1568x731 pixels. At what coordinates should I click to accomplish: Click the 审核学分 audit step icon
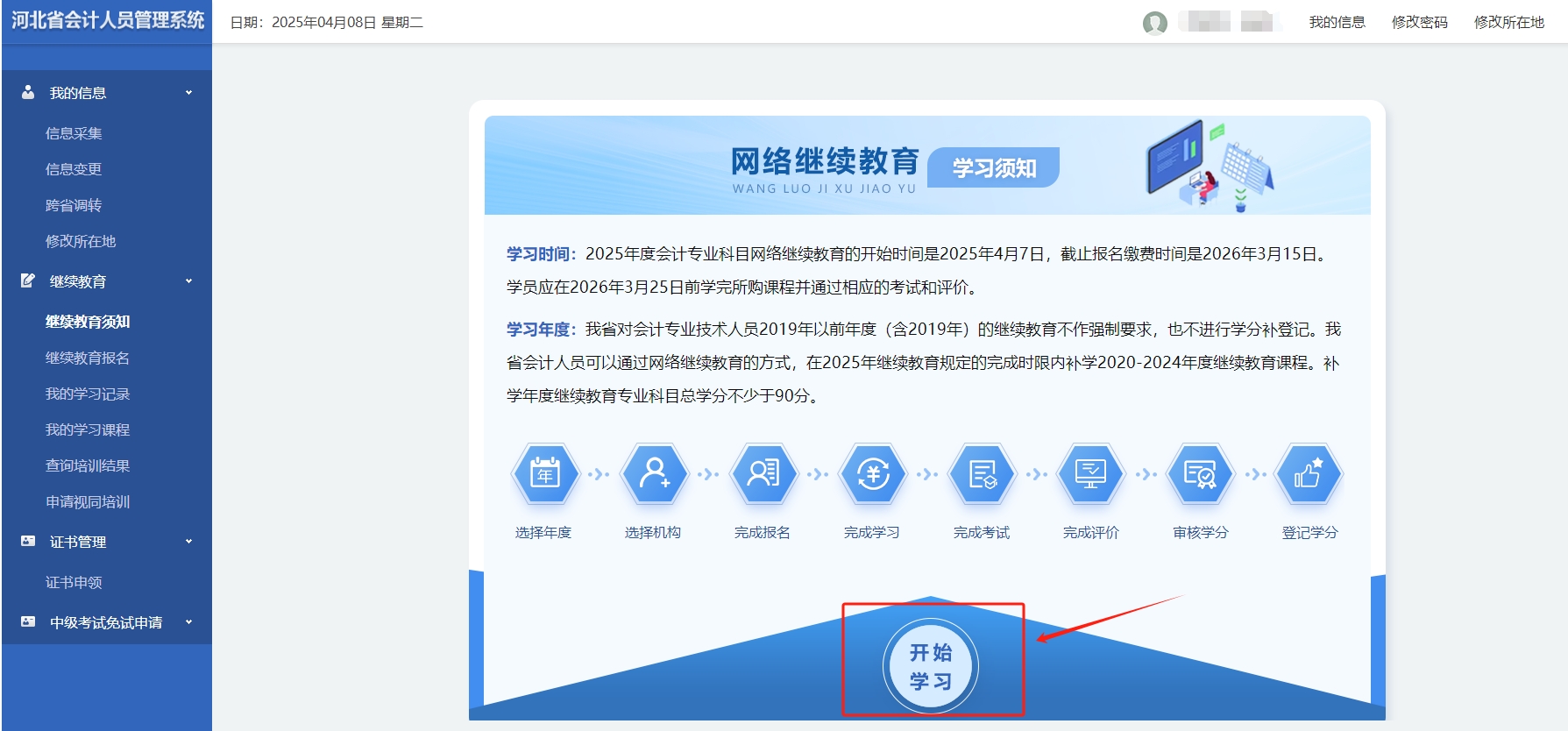[x=1200, y=474]
